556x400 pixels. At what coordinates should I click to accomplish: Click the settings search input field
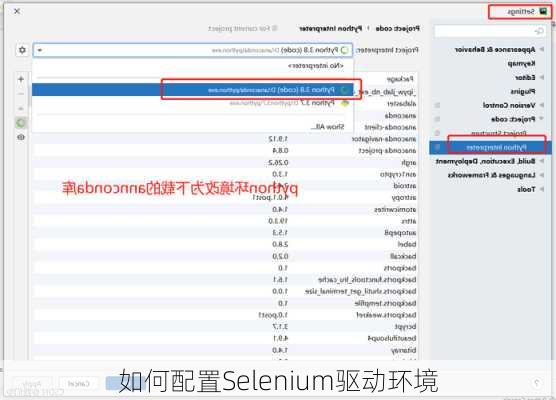[490, 31]
